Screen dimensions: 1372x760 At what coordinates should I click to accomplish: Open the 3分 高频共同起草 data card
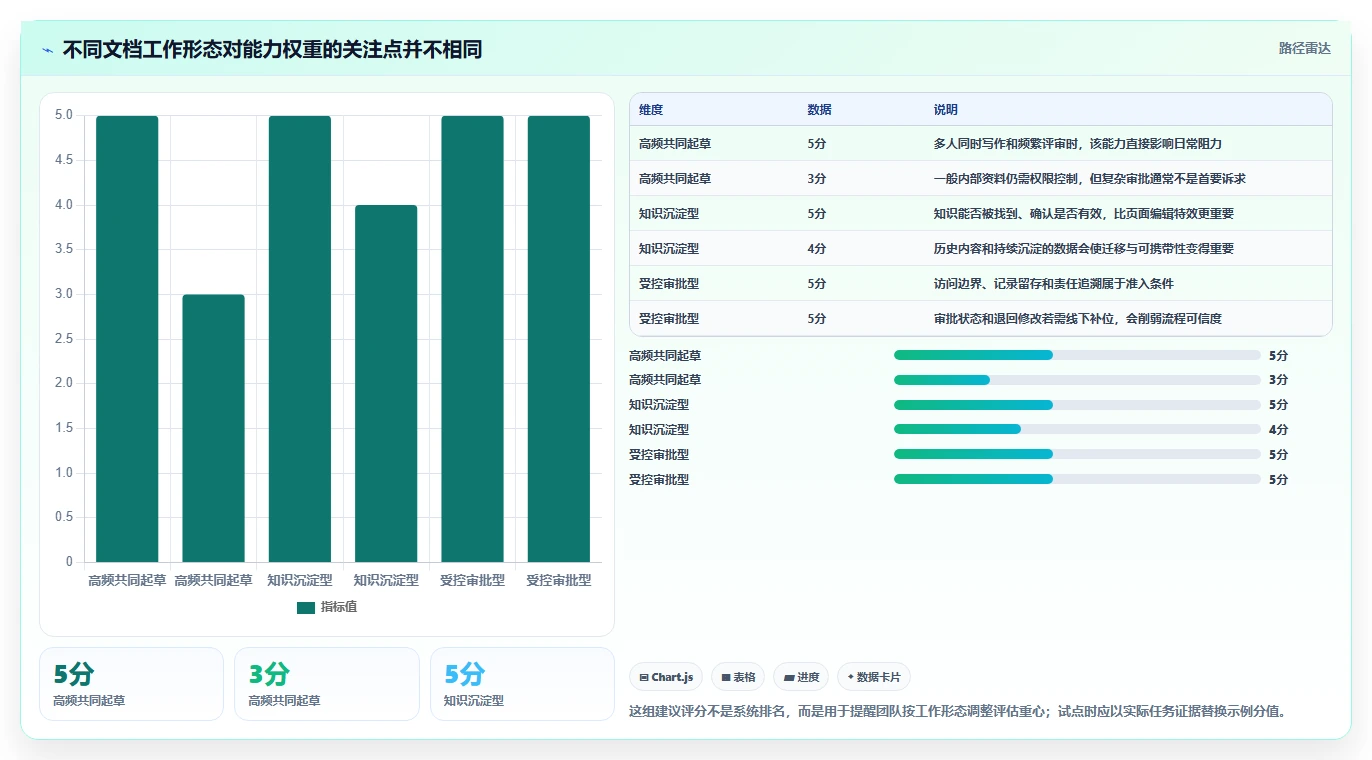(x=327, y=684)
